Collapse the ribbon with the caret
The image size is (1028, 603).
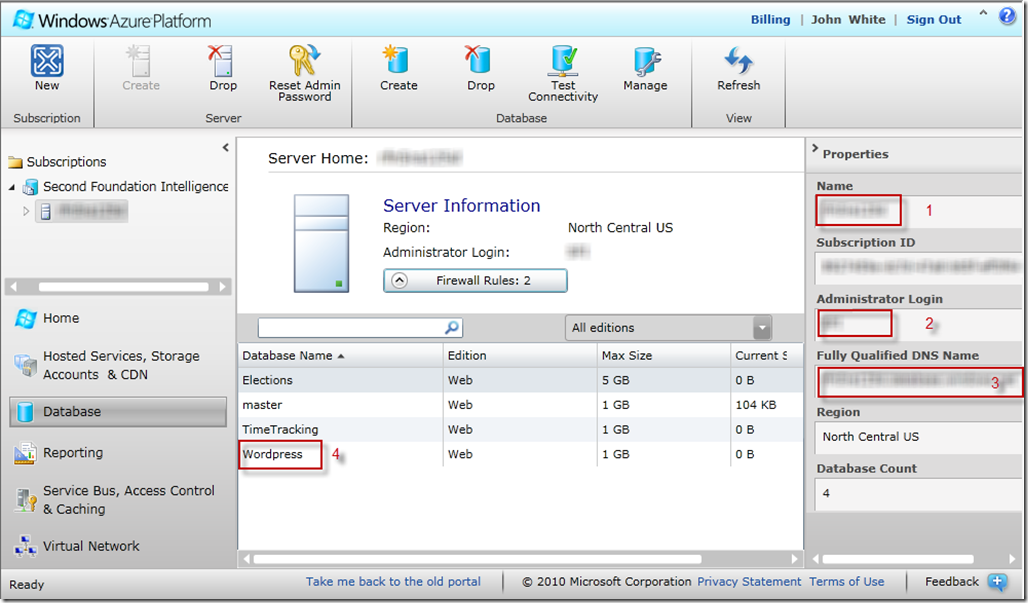(983, 13)
